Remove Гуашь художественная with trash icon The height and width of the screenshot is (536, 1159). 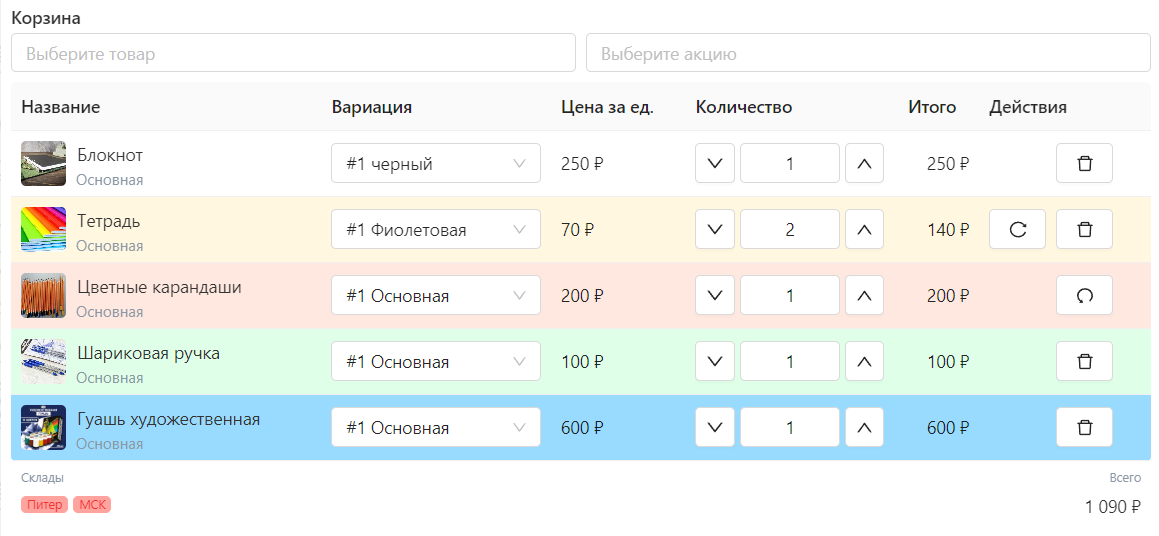[1084, 427]
